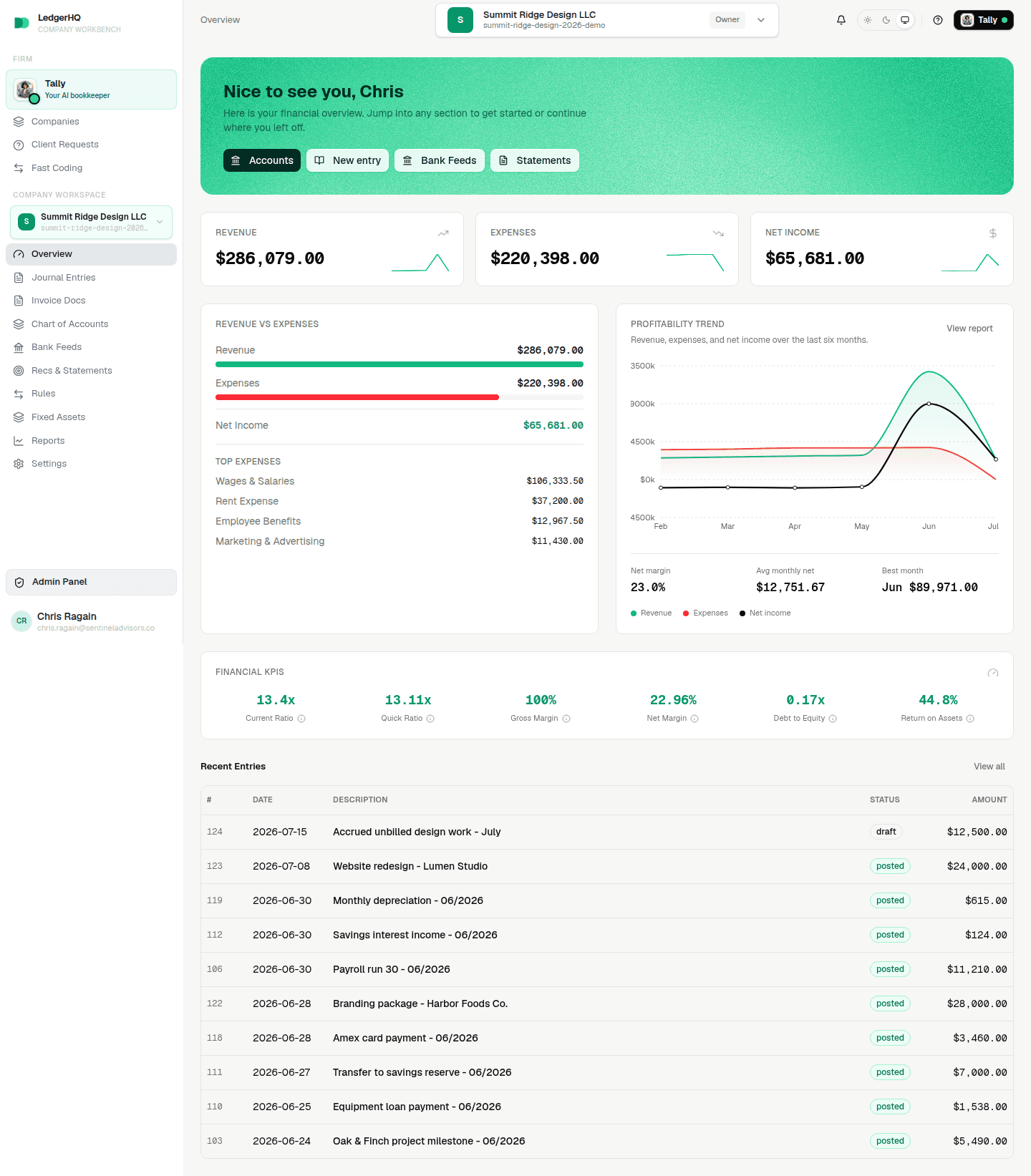Click the Statements banner button

tap(535, 160)
